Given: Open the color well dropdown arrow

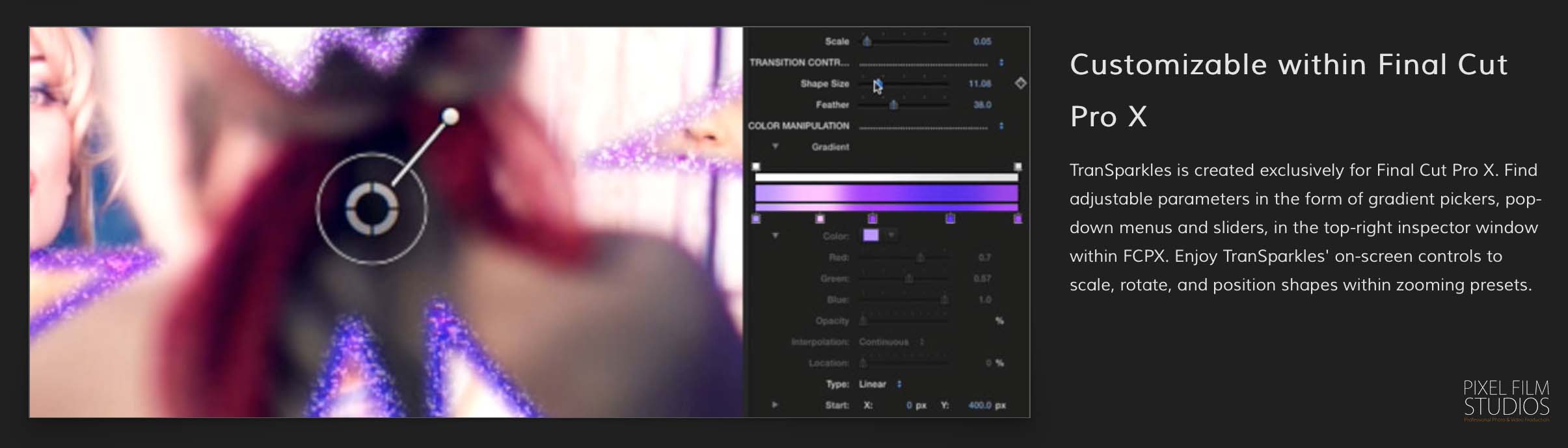Looking at the screenshot, I should [891, 235].
